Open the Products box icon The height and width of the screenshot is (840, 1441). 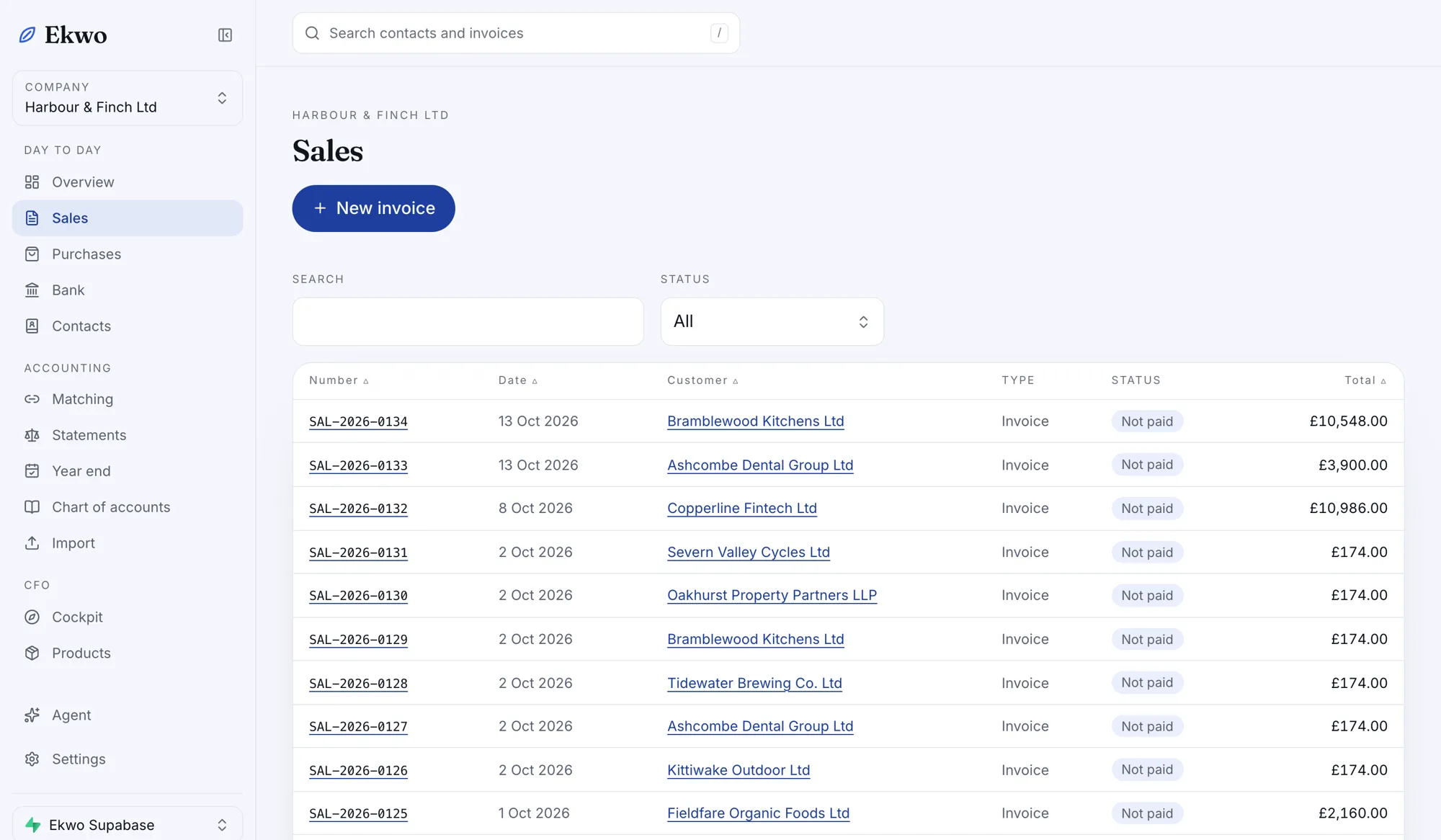tap(32, 653)
